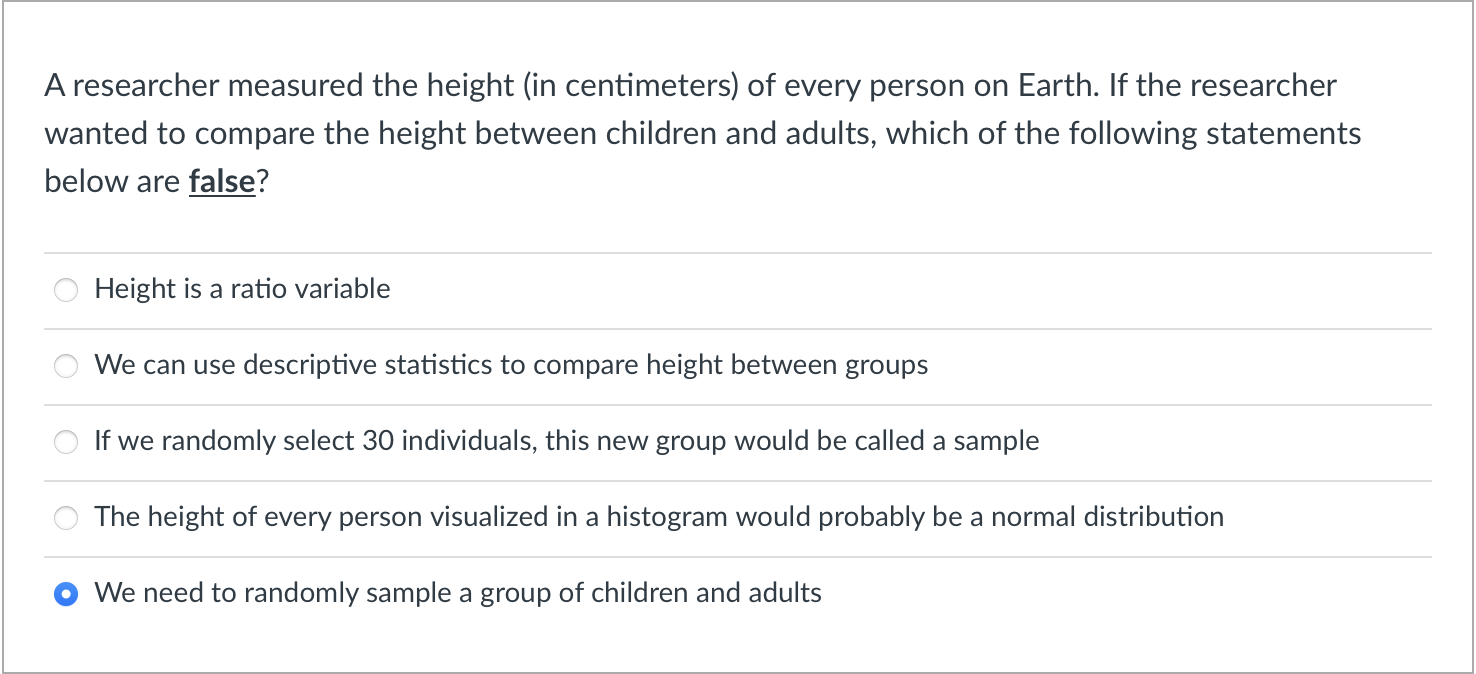Screen dimensions: 1476x674
Task: Click the bold underlined word 'false'
Action: (x=221, y=181)
